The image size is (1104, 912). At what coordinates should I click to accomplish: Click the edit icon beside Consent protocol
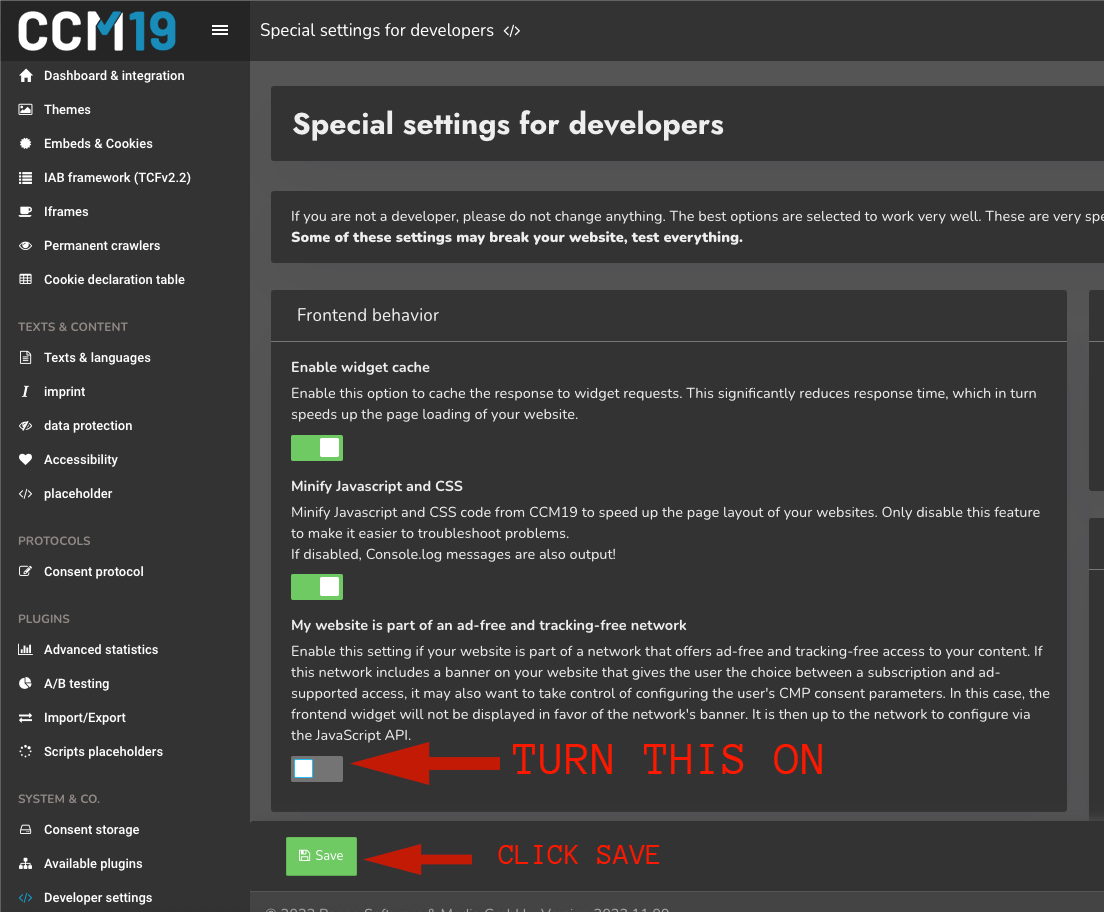[25, 571]
